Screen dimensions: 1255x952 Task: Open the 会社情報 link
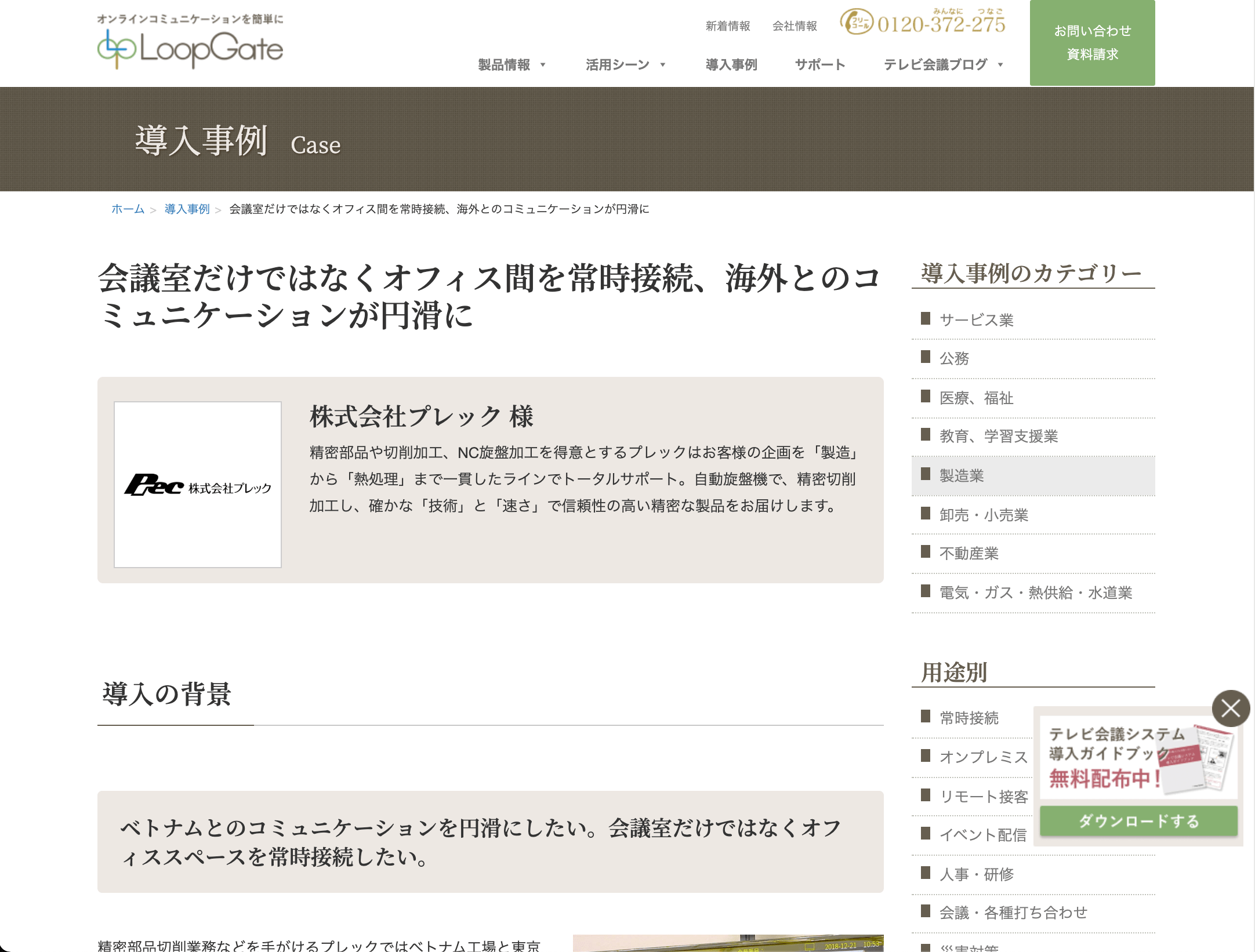click(x=795, y=26)
